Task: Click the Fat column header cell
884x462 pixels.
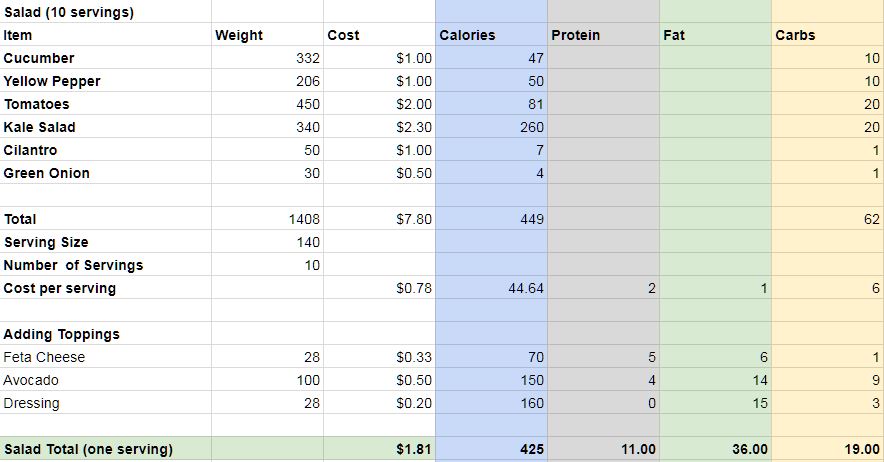Action: click(715, 35)
